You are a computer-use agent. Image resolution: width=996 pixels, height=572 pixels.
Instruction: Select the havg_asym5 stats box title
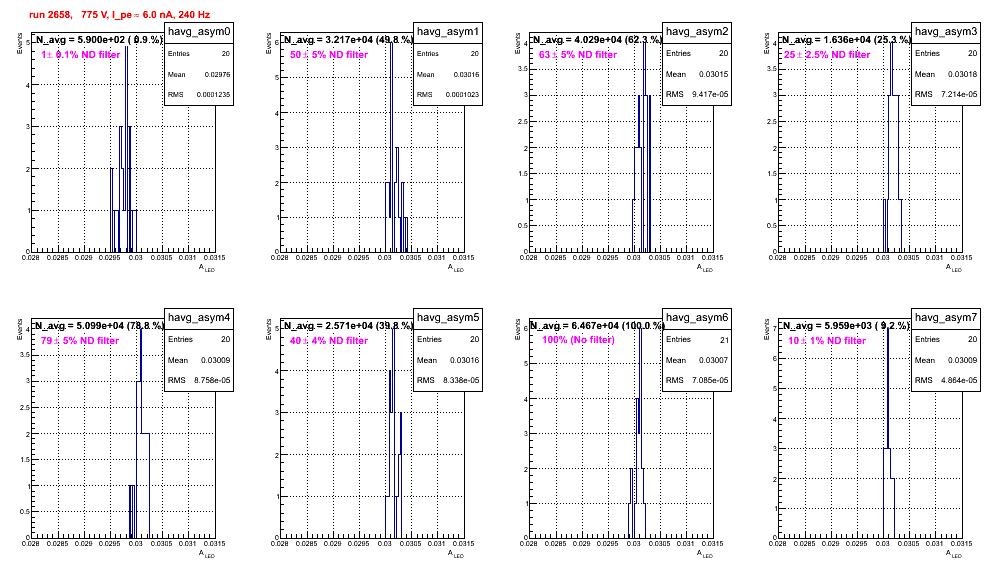448,317
